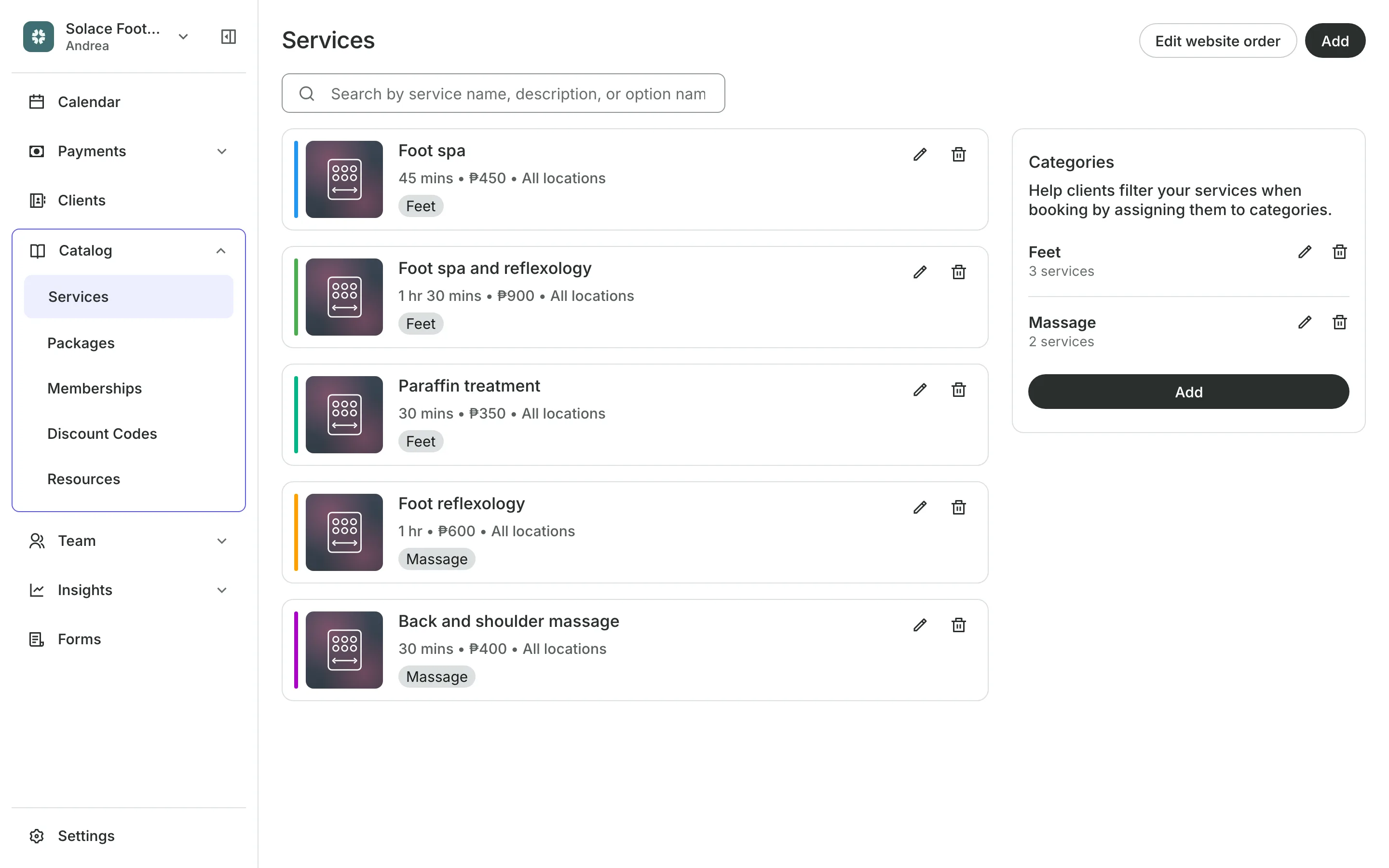The width and height of the screenshot is (1389, 868).
Task: Delete Foot spa and reflexology service
Action: (x=958, y=272)
